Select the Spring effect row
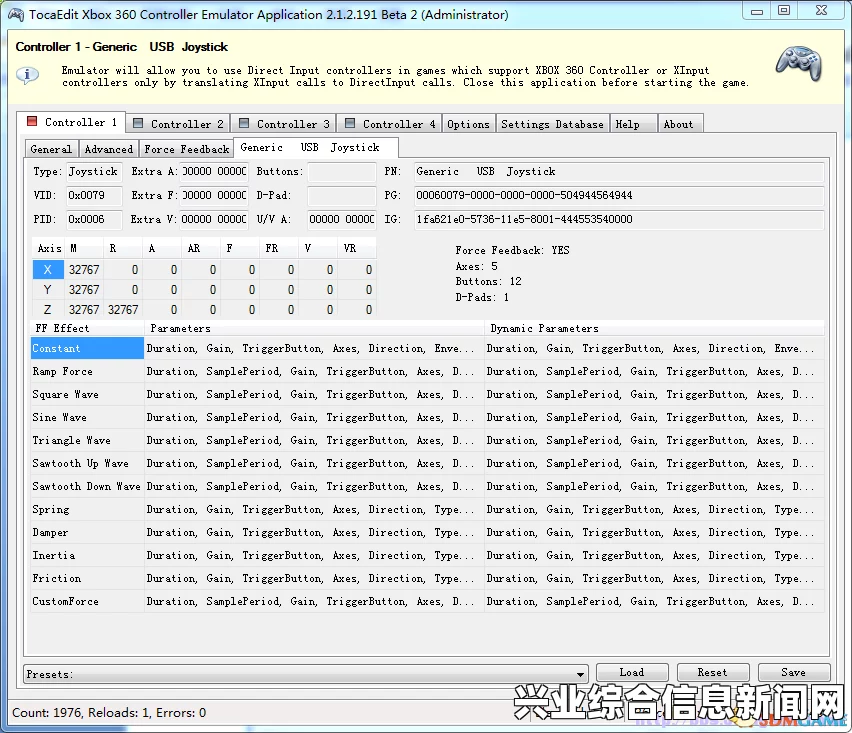The width and height of the screenshot is (852, 733). [428, 509]
